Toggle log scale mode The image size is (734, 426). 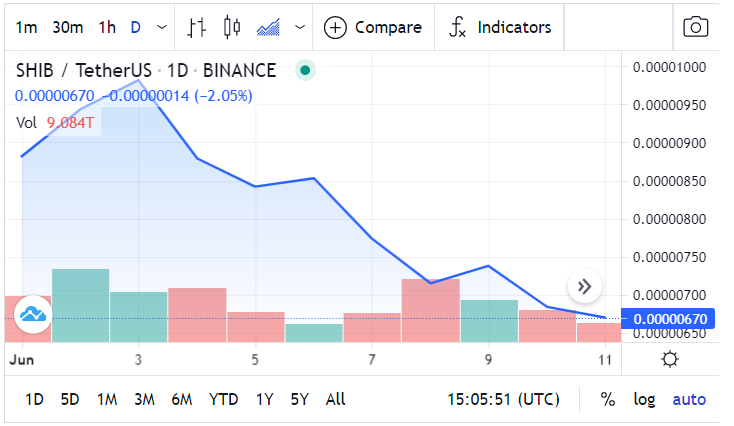tap(644, 399)
